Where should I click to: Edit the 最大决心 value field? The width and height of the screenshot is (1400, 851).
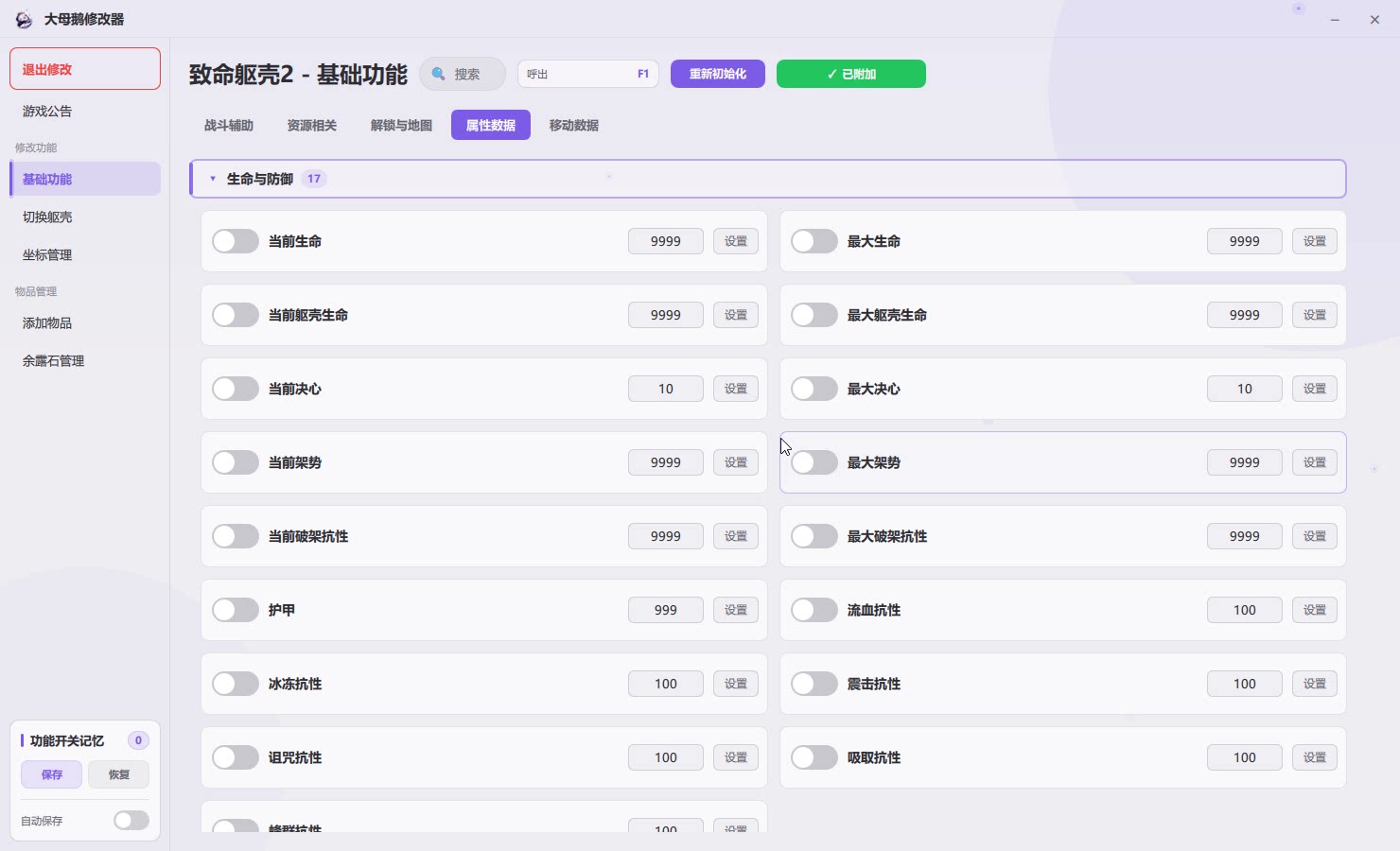pos(1245,389)
